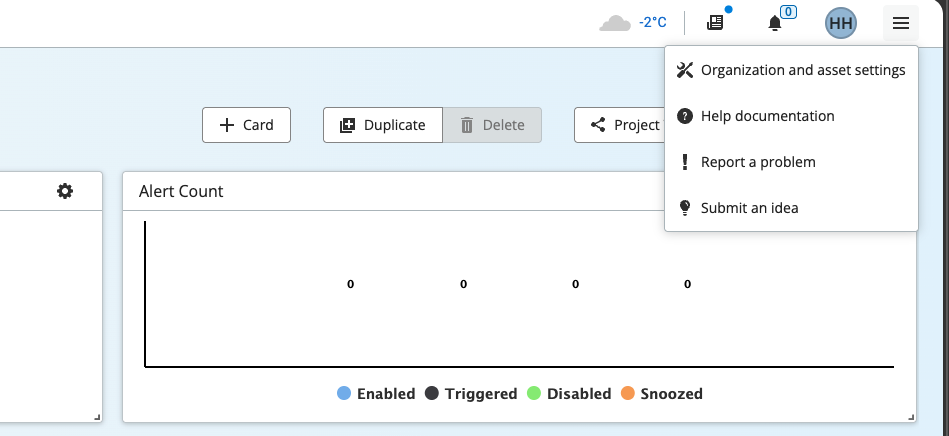949x436 pixels.
Task: Close the hamburger menu icon
Action: 901,23
